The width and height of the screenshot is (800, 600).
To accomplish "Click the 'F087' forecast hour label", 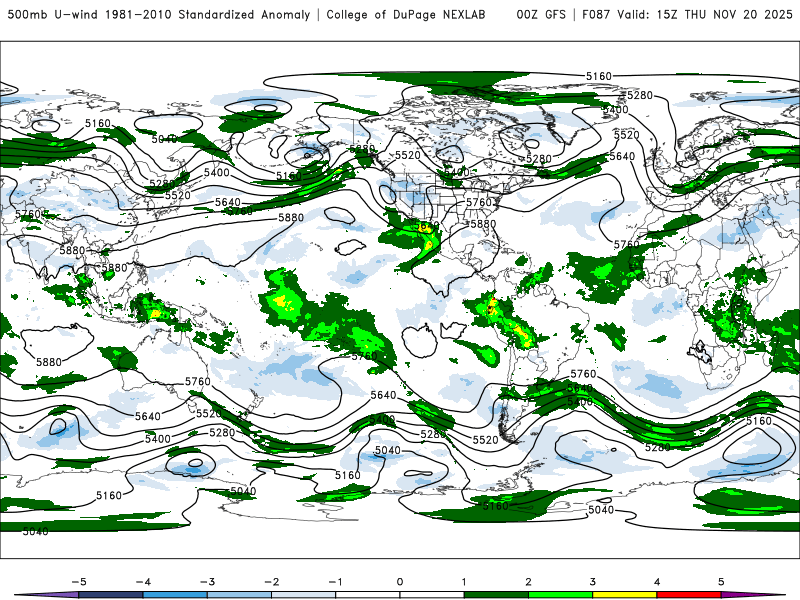I will pyautogui.click(x=597, y=14).
